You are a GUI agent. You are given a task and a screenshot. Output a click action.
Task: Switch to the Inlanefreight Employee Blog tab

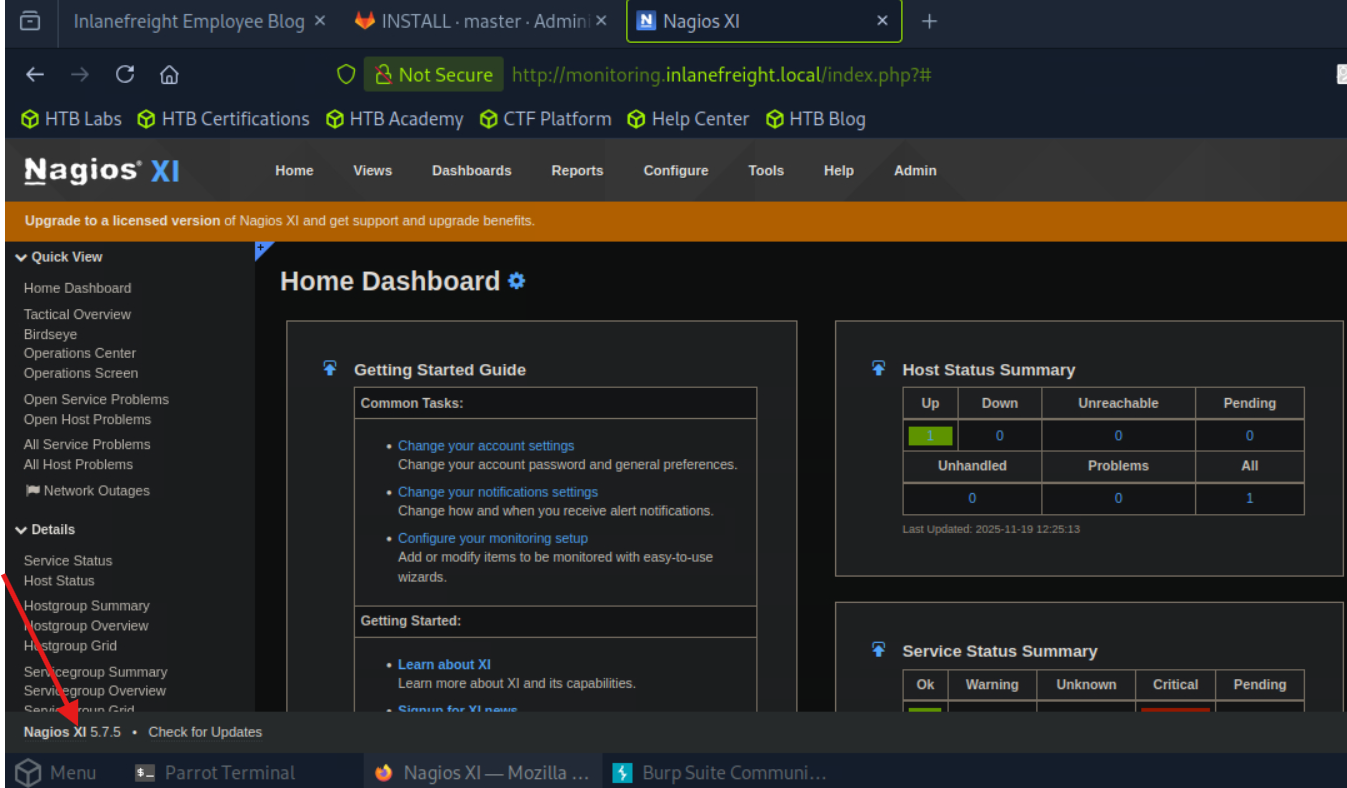click(x=188, y=21)
